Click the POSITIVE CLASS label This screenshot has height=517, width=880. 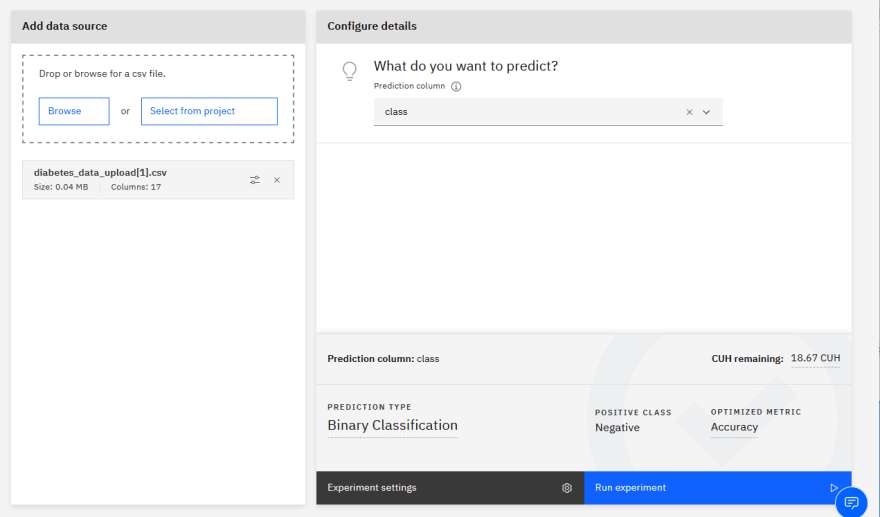633,413
